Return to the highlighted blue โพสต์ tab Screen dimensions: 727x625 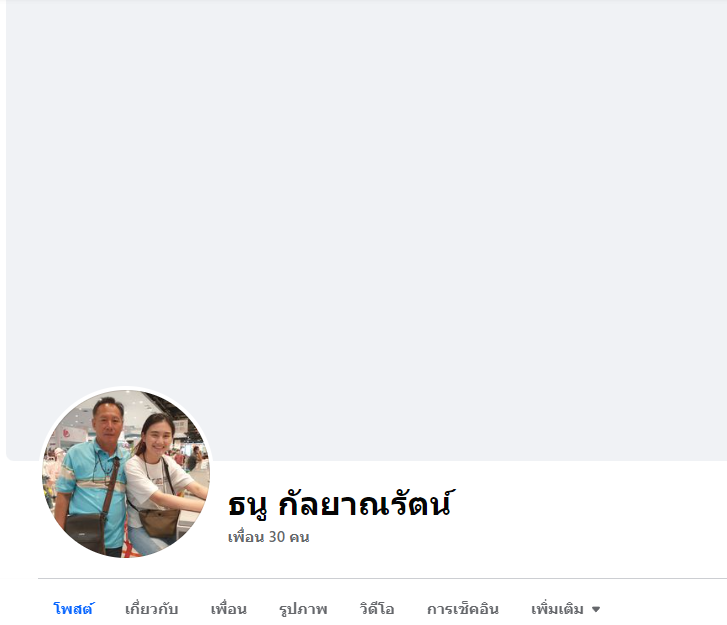point(74,608)
